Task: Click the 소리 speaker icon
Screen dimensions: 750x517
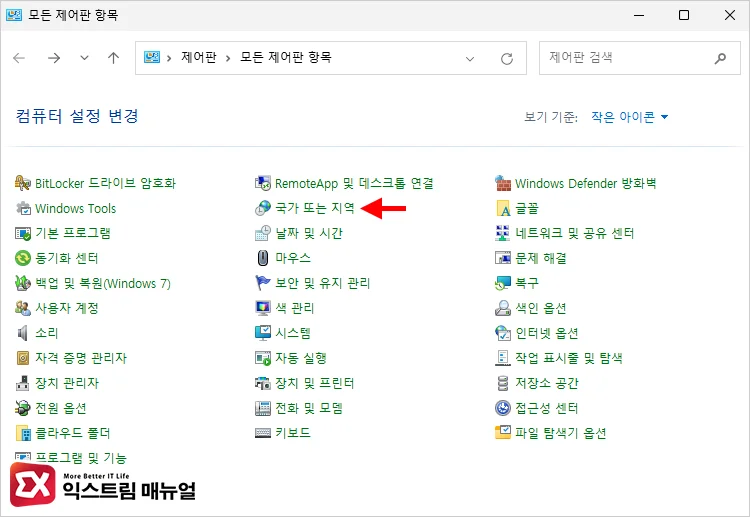Action: click(22, 333)
